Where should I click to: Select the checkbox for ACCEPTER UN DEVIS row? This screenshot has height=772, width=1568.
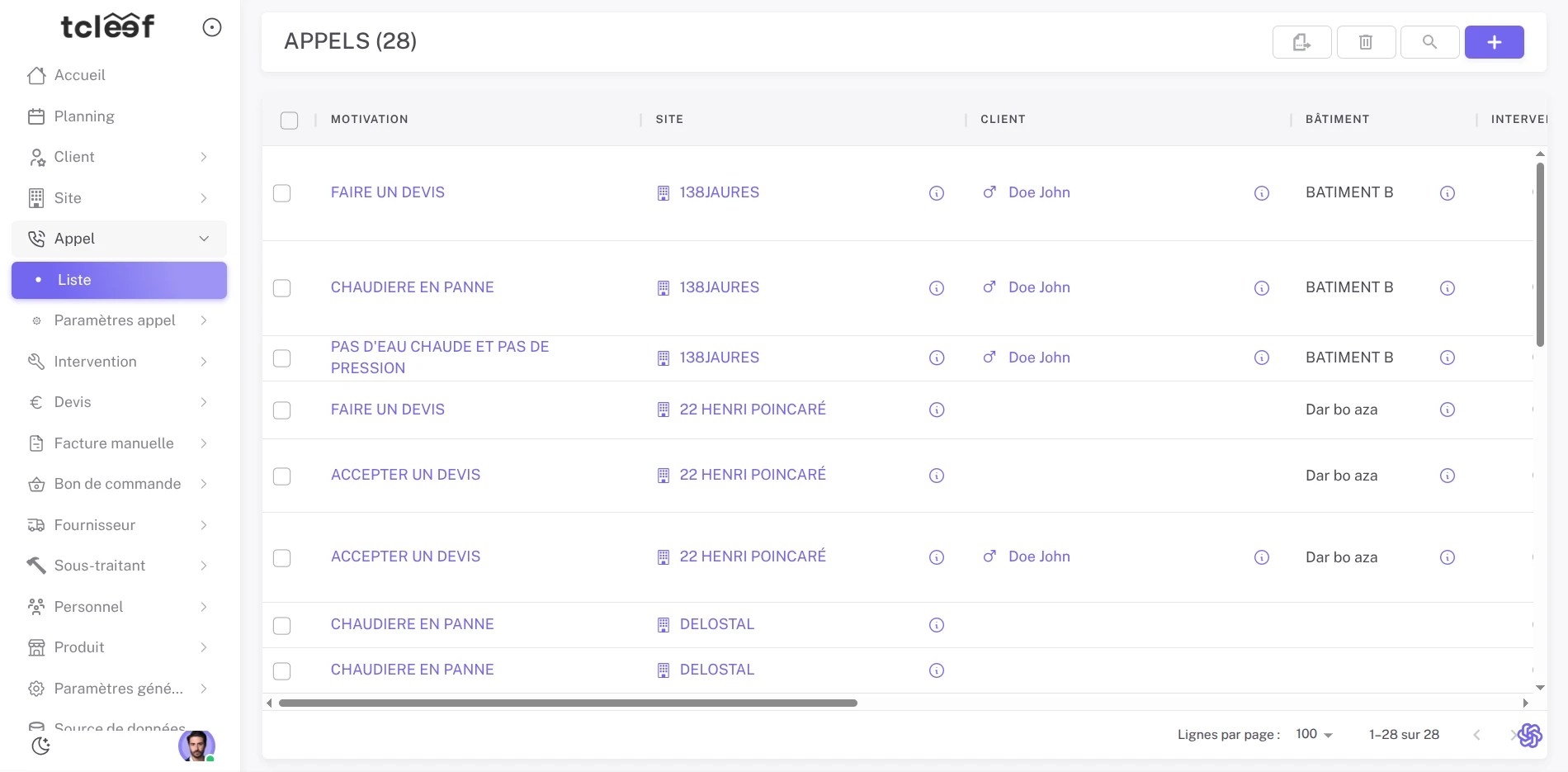[x=281, y=476]
